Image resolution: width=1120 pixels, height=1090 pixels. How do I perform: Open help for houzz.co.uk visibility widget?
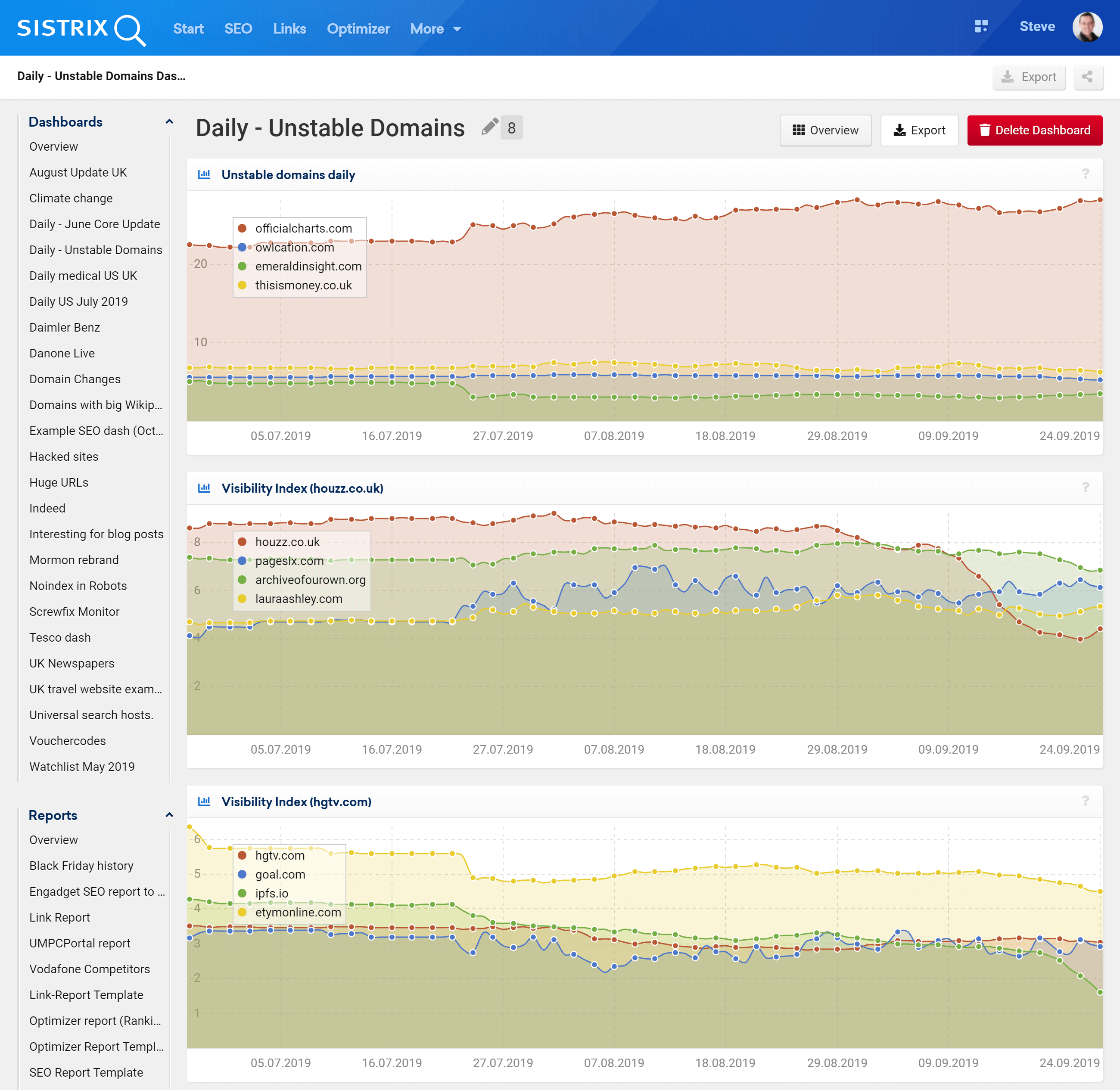pos(1085,487)
